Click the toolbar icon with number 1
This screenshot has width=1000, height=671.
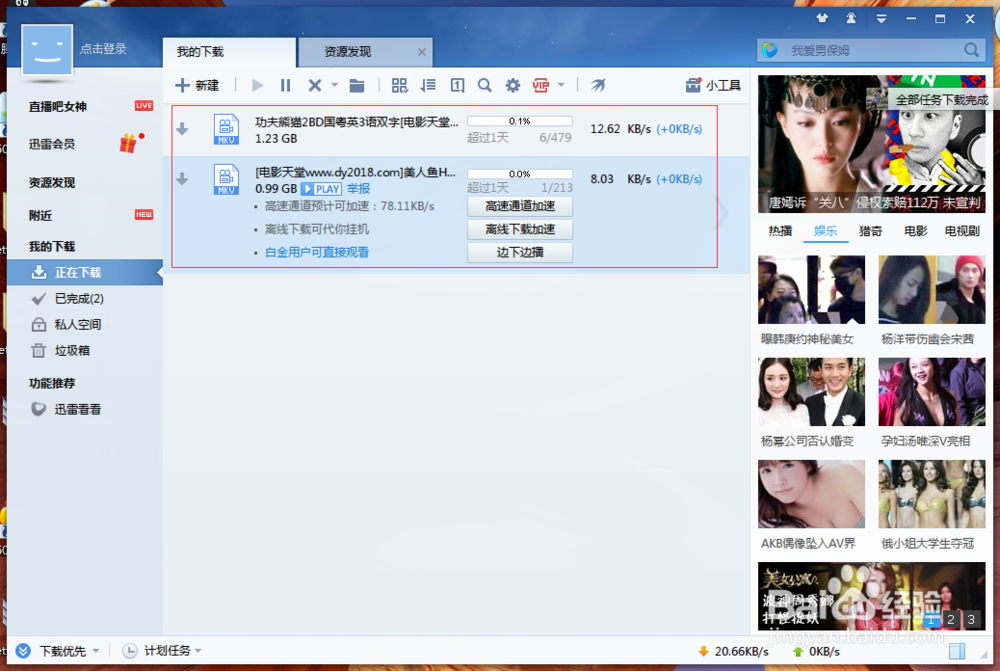click(x=457, y=85)
